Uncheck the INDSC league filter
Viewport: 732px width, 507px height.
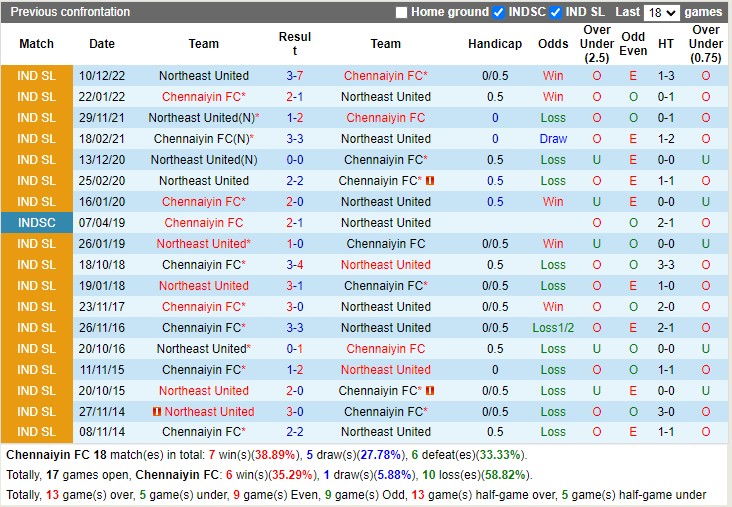tap(498, 13)
